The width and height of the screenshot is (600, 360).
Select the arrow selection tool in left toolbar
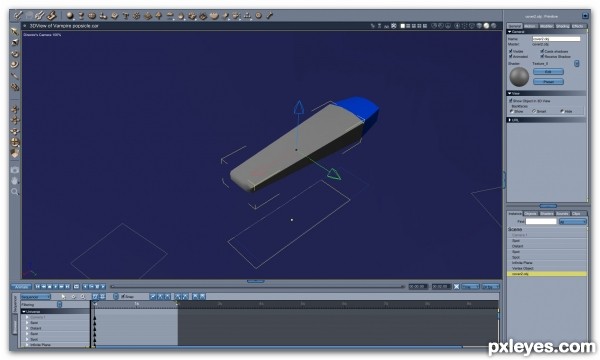point(15,31)
